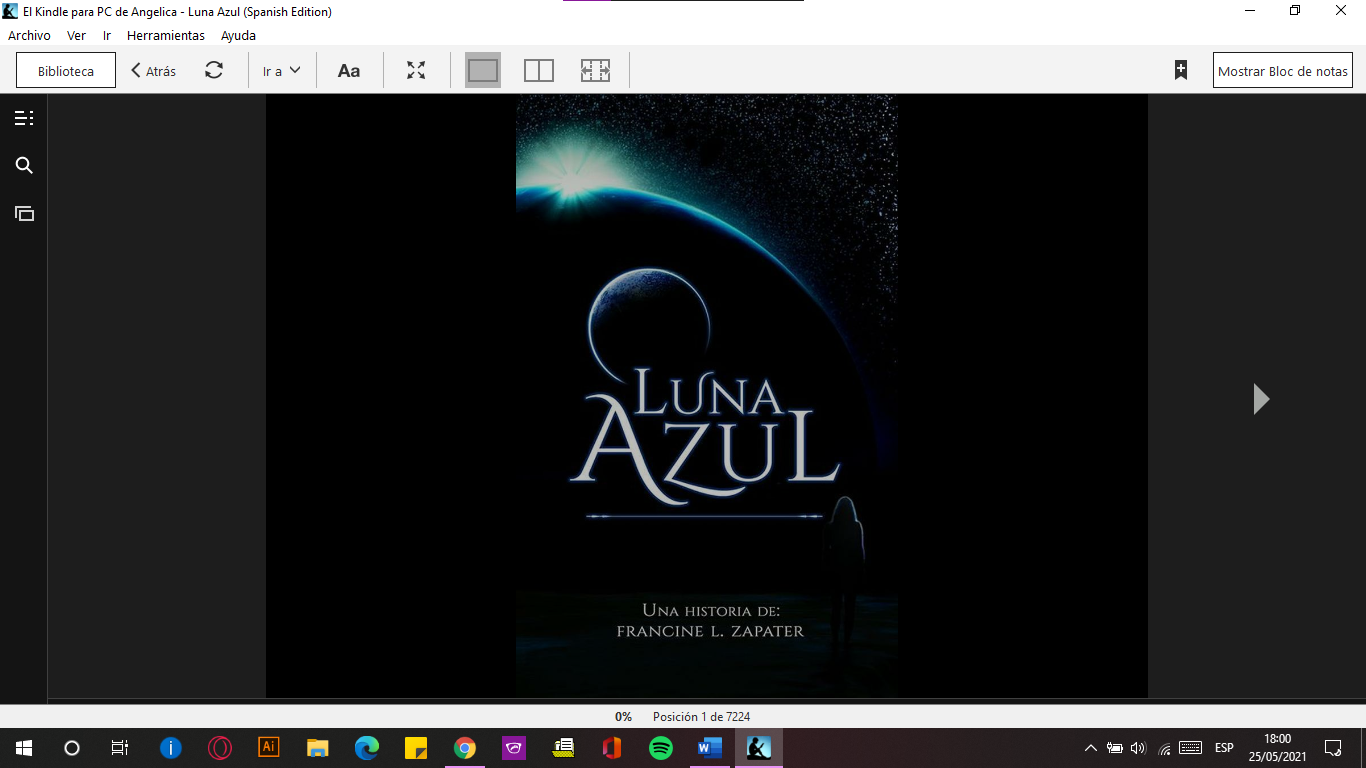
Task: Open Windows Start menu
Action: 24,747
